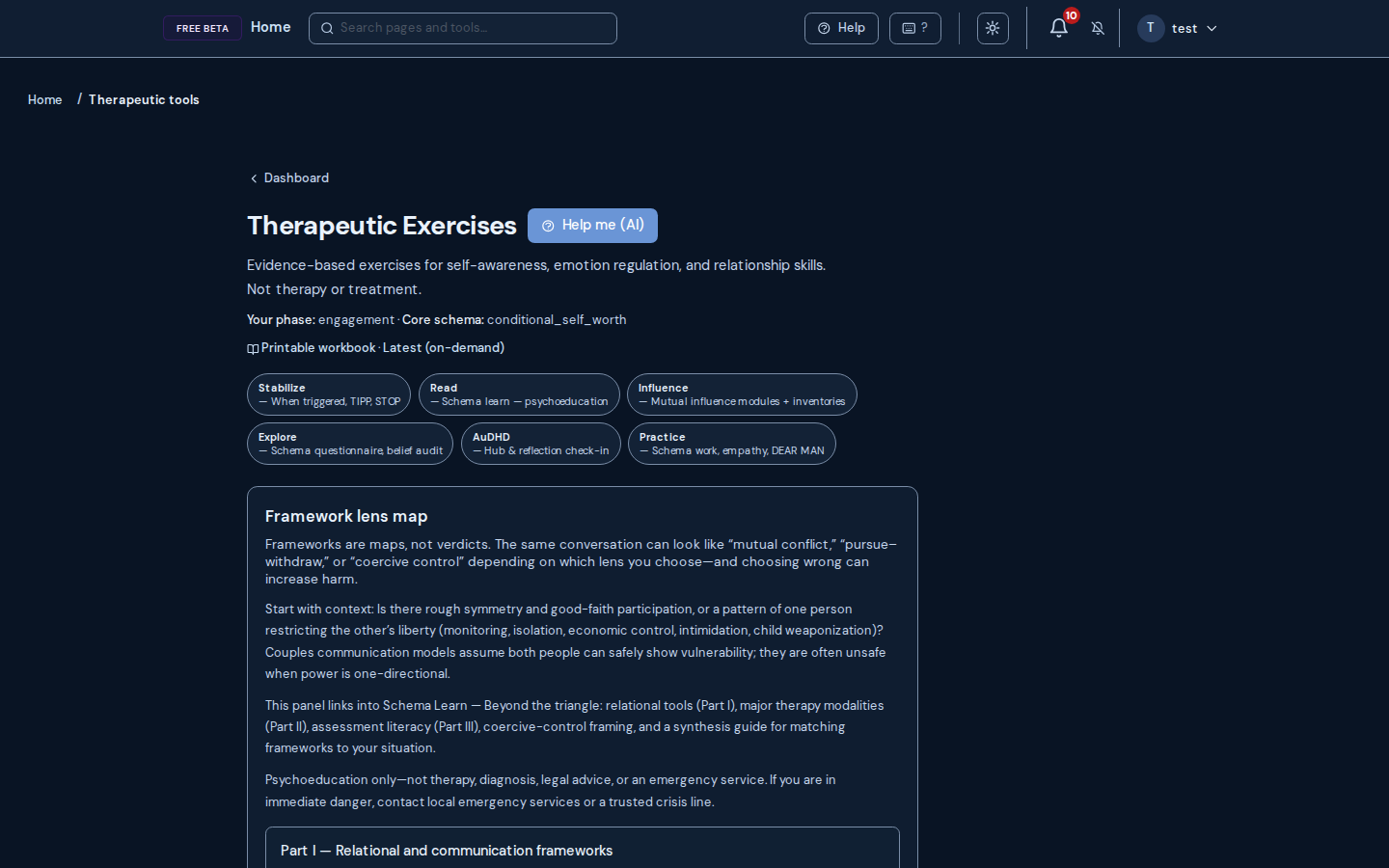Click the FREE BETA badge

(203, 28)
